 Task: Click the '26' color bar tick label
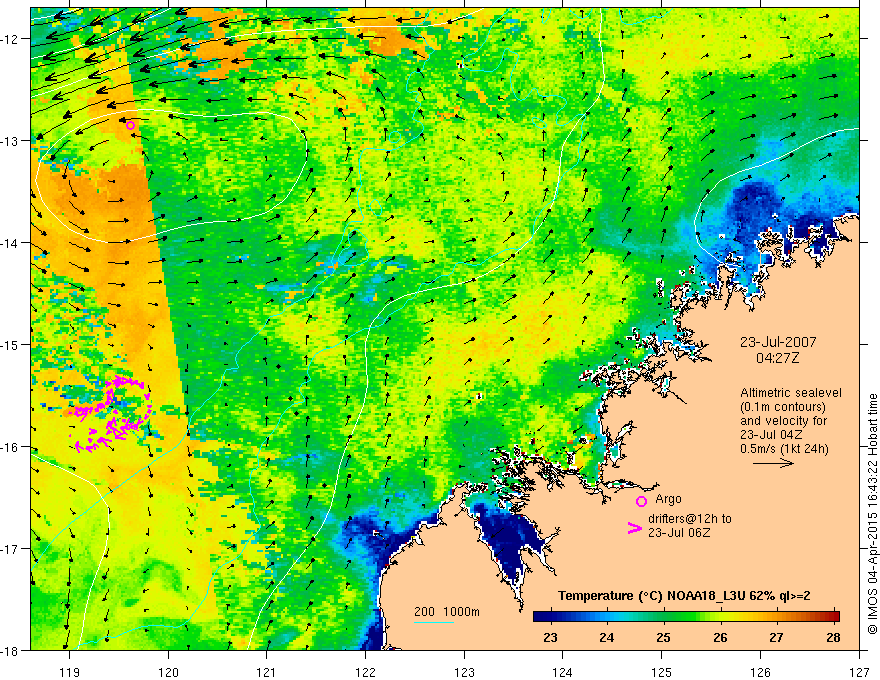720,637
